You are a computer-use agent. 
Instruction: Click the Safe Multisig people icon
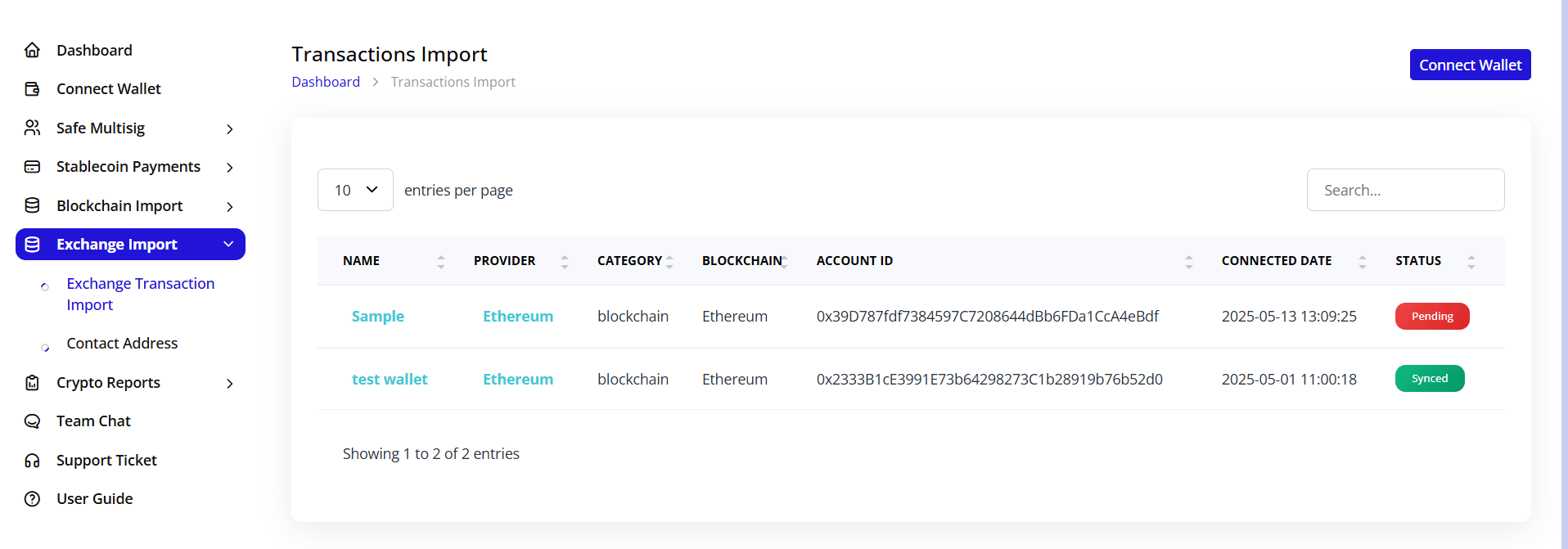click(31, 128)
